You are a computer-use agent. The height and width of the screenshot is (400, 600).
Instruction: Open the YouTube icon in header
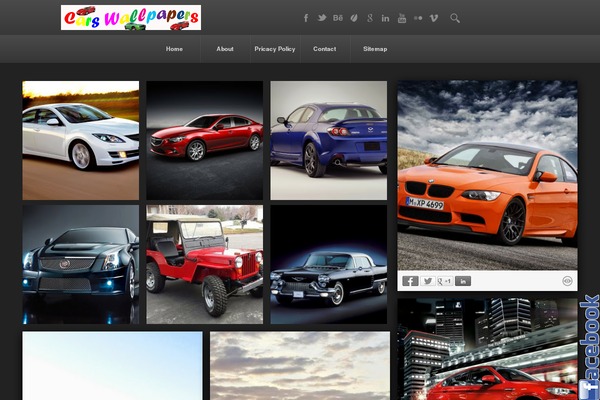pyautogui.click(x=402, y=18)
